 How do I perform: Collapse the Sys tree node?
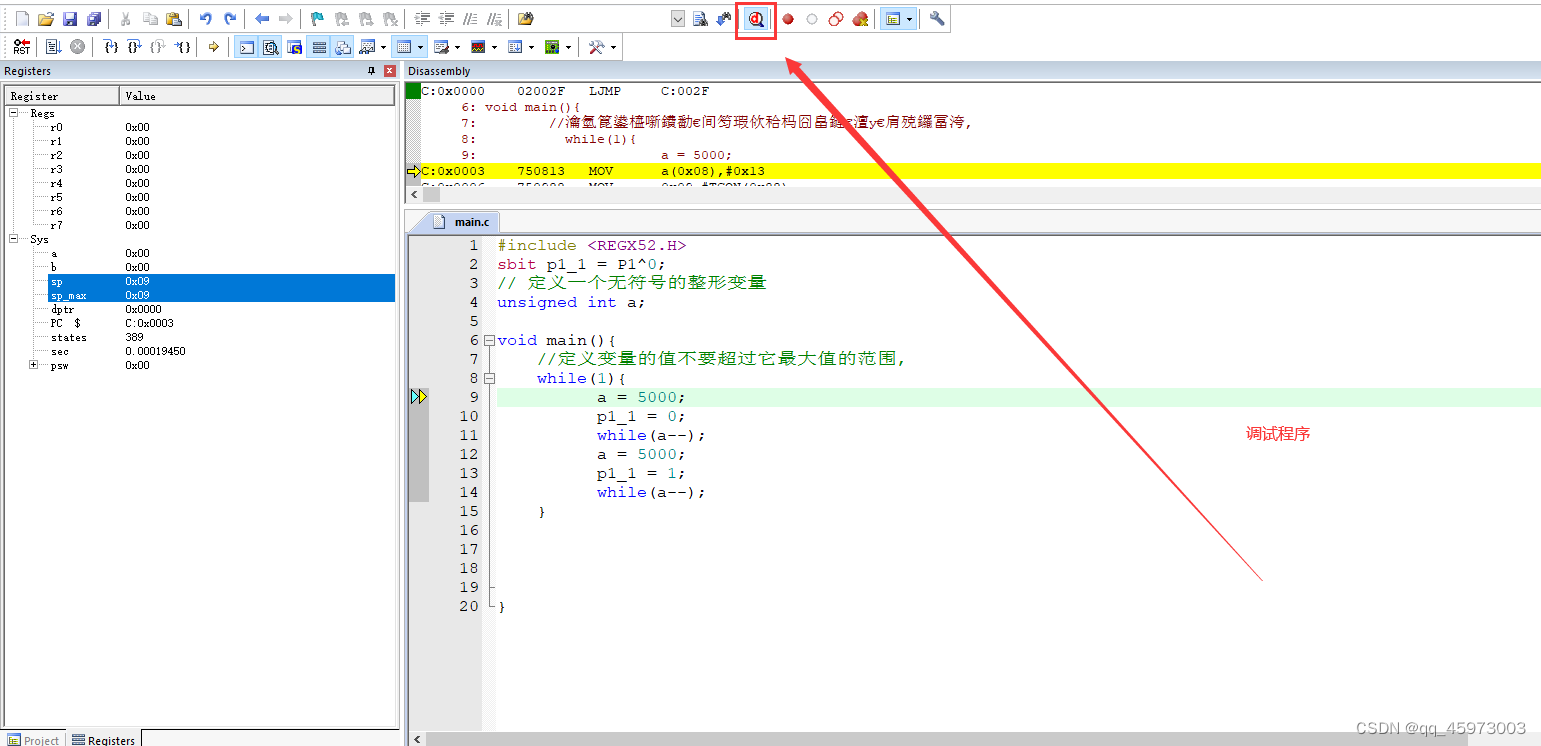pyautogui.click(x=15, y=239)
